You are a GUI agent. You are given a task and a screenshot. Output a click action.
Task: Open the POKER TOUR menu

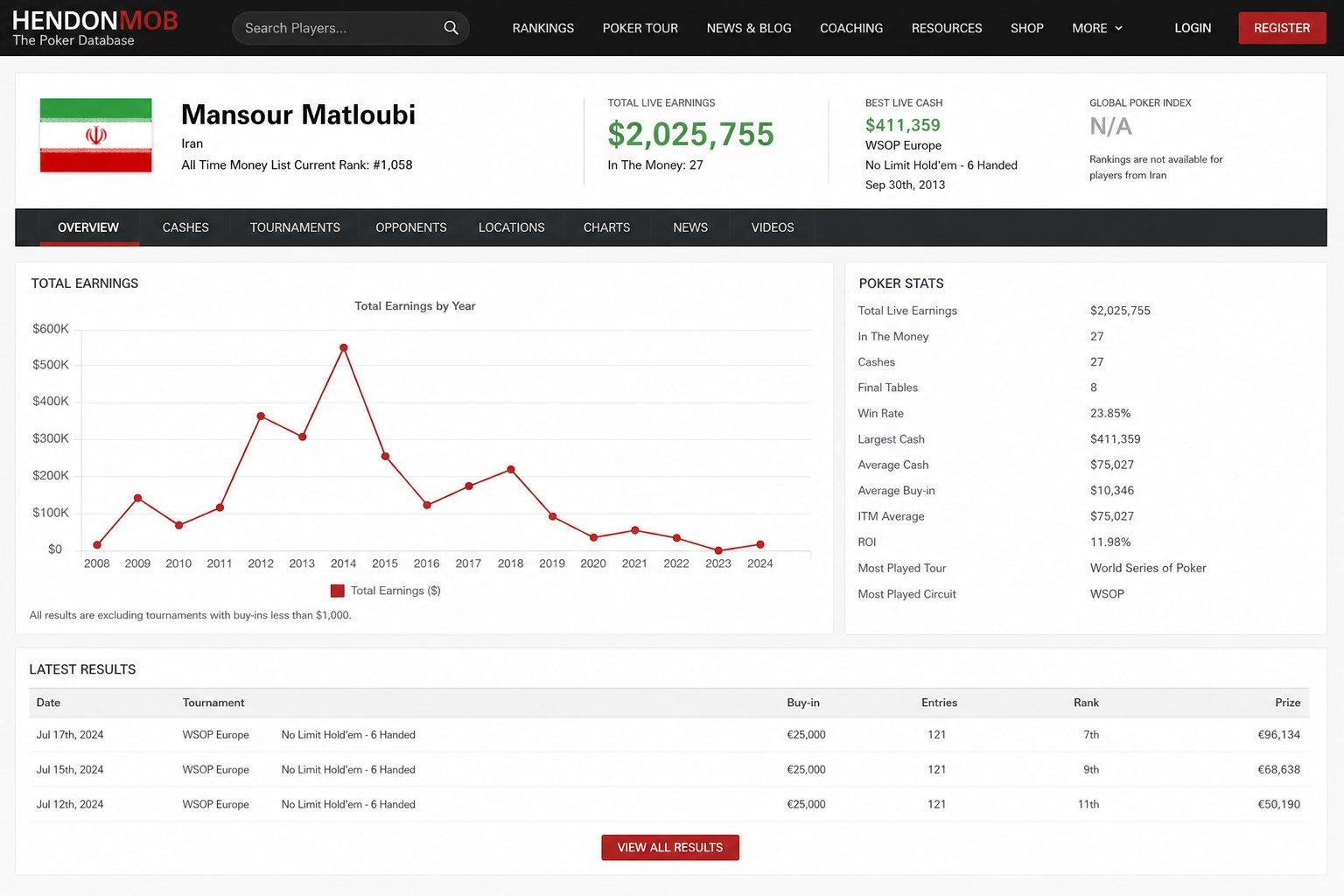[640, 28]
